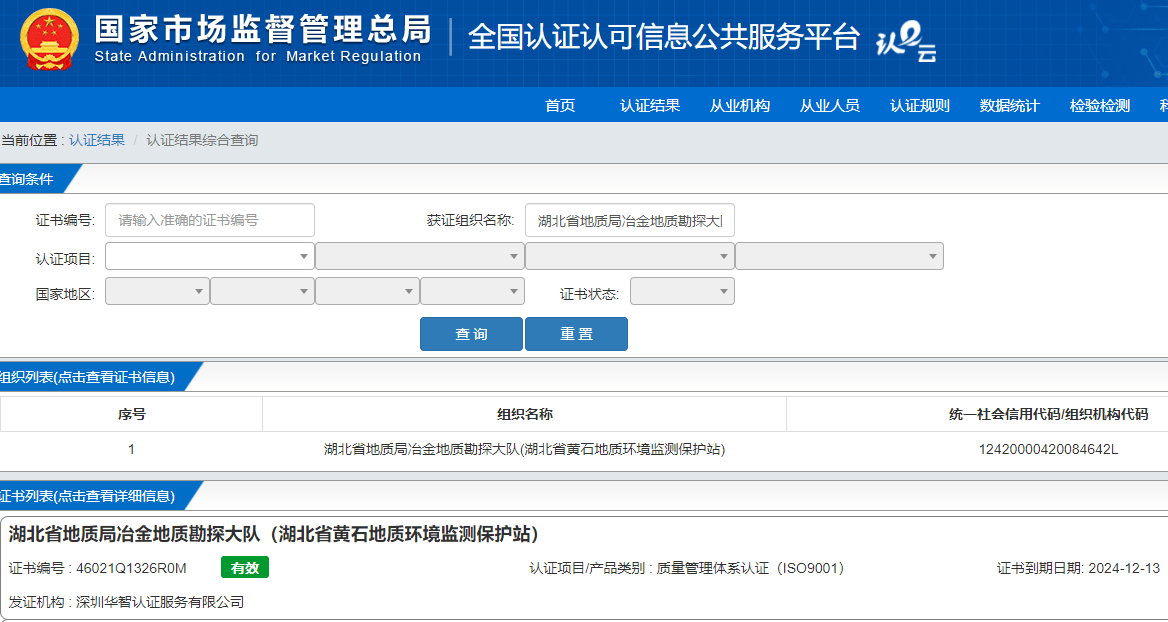Click expiry date 2024-12-13
This screenshot has height=622, width=1168.
tap(1124, 568)
